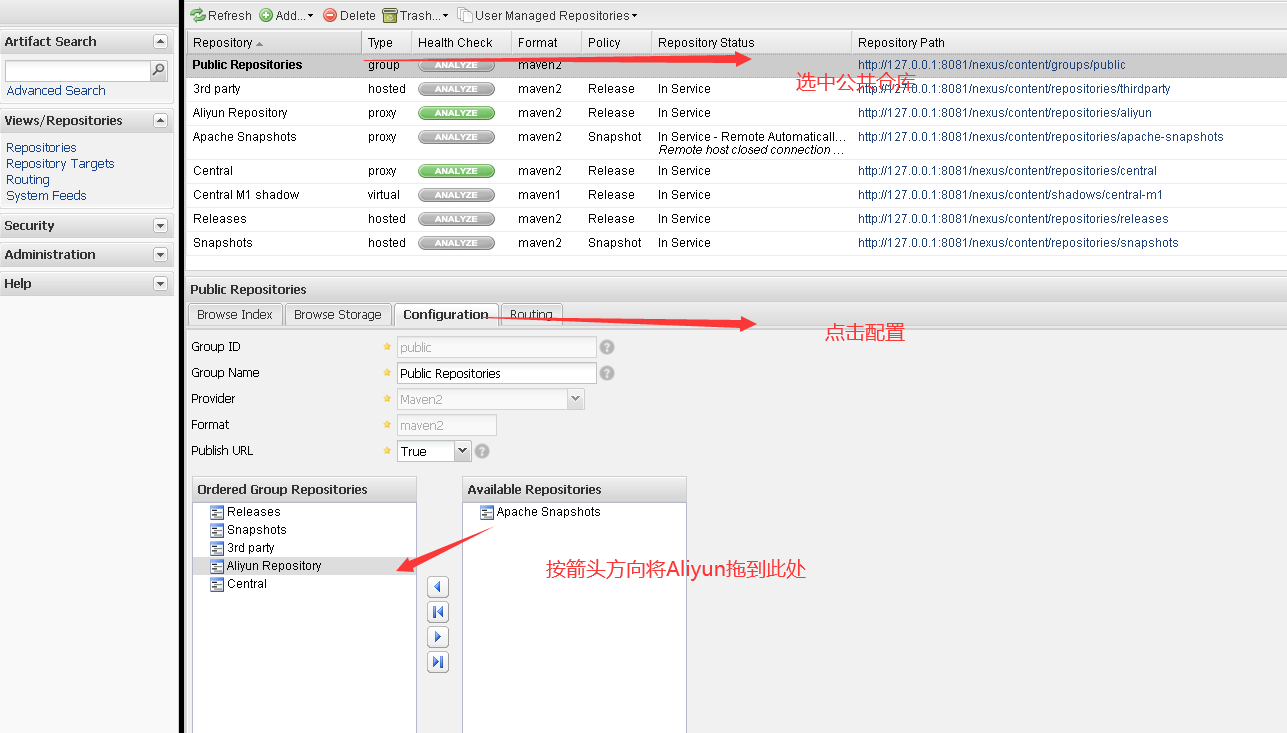Click help icon beside Group ID field

pos(606,348)
